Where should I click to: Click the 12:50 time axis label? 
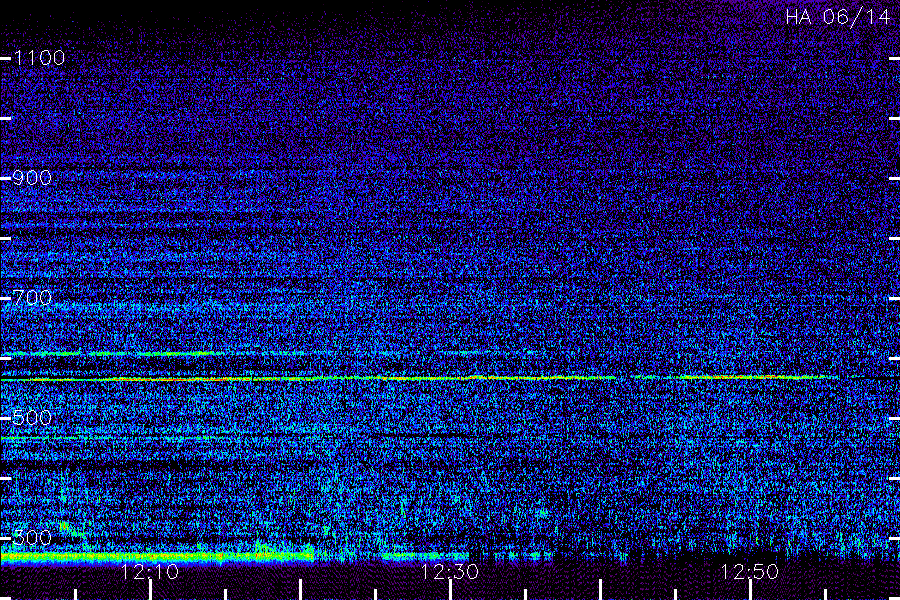[750, 572]
